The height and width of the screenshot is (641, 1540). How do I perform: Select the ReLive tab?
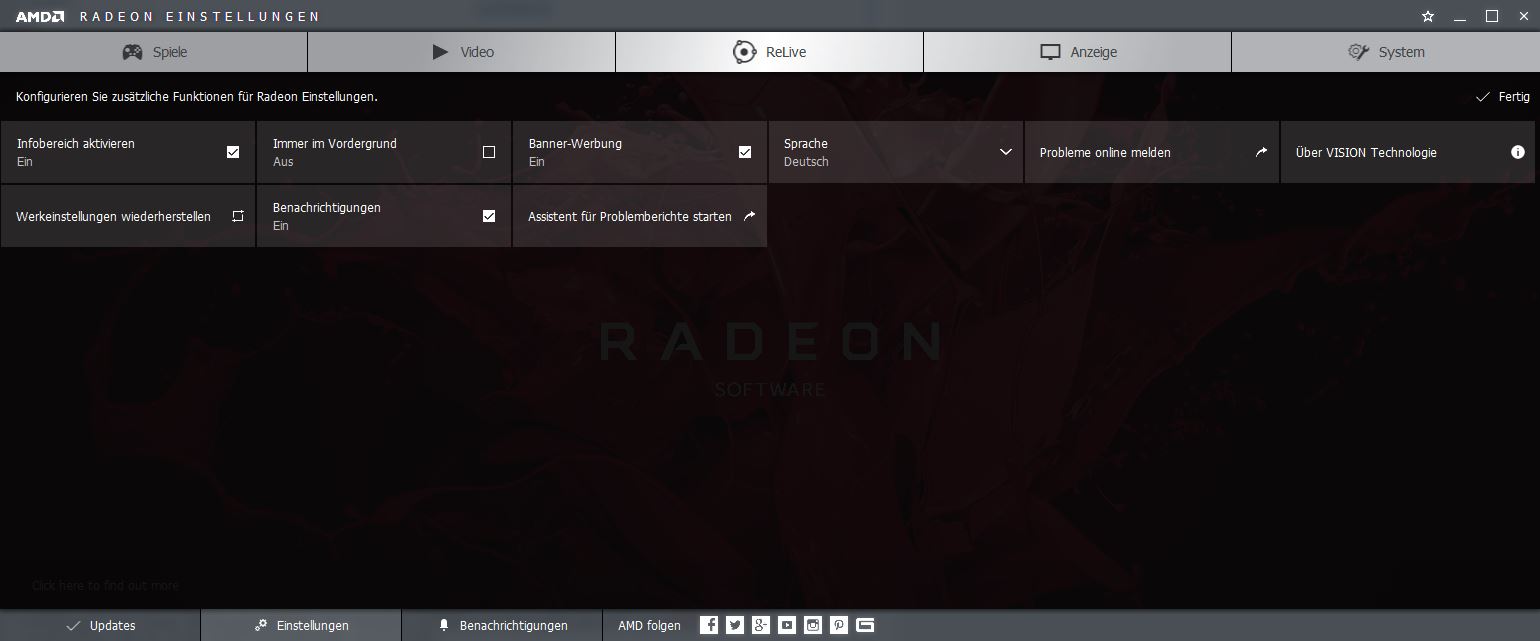point(769,52)
